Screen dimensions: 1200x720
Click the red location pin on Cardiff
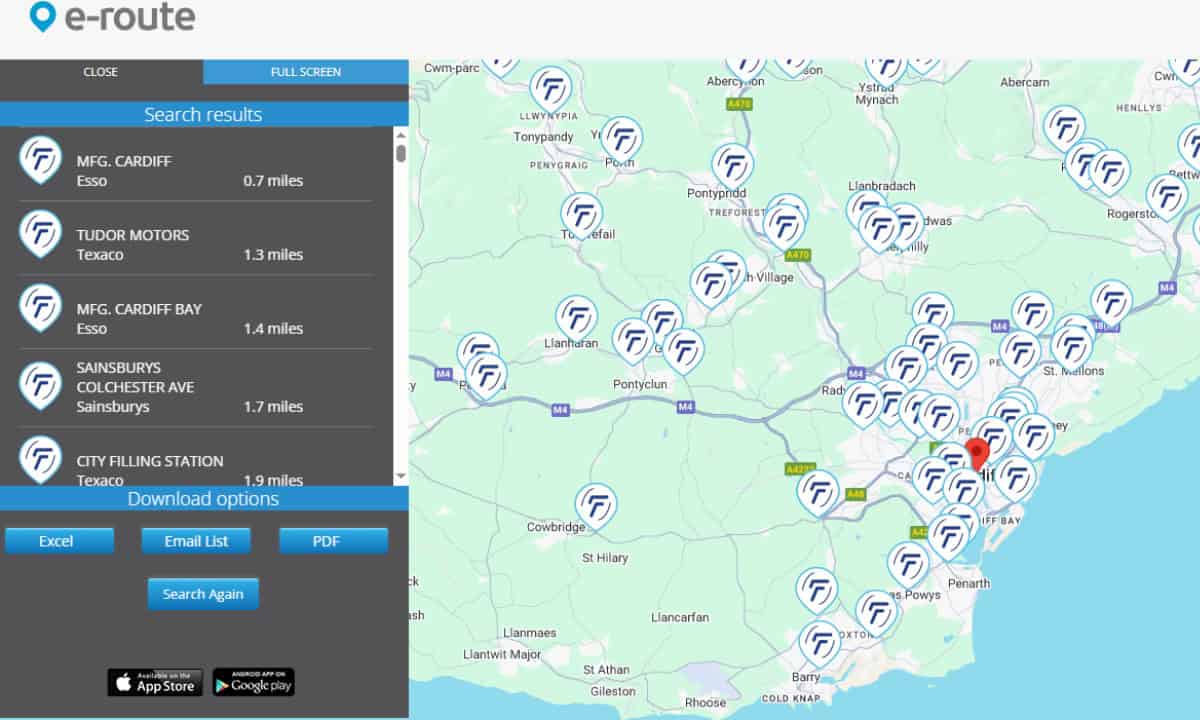click(977, 455)
